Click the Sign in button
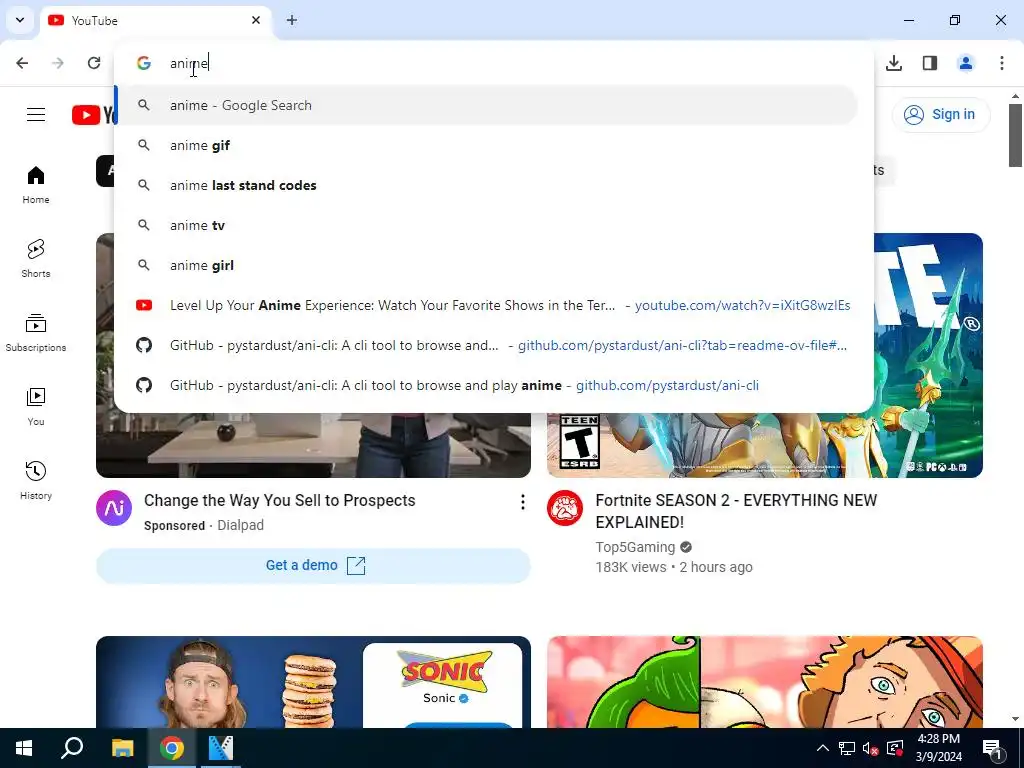The image size is (1024, 768). 940,114
